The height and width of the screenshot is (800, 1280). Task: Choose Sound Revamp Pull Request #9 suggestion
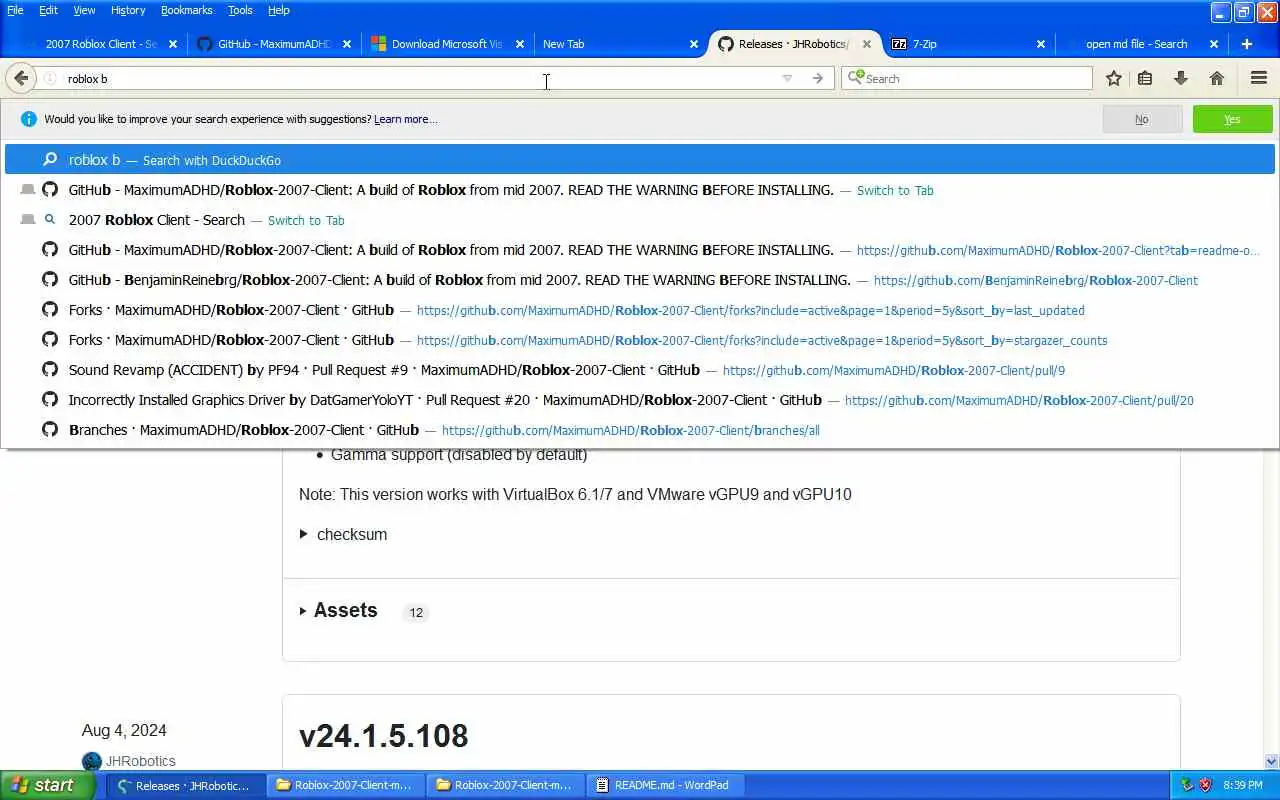[640, 370]
